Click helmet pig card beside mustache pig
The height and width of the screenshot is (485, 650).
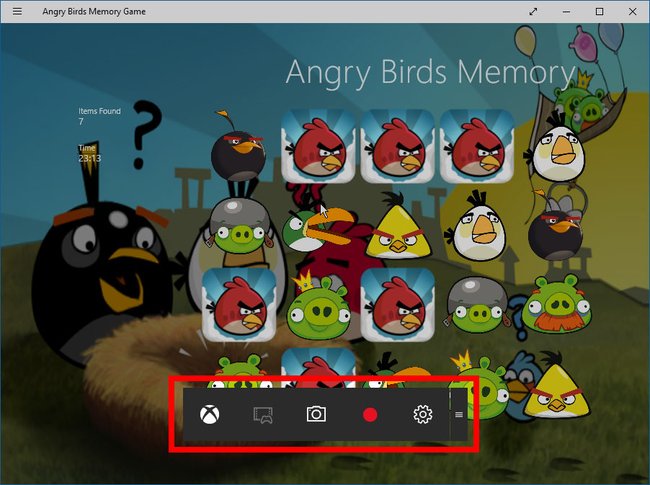[478, 306]
